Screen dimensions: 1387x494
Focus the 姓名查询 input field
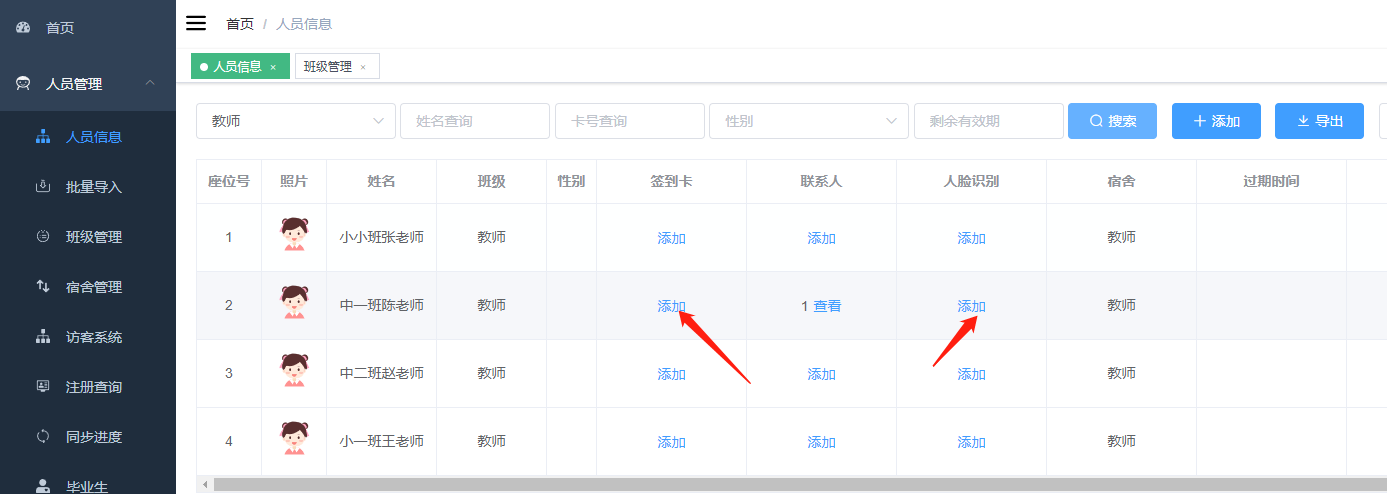(476, 121)
